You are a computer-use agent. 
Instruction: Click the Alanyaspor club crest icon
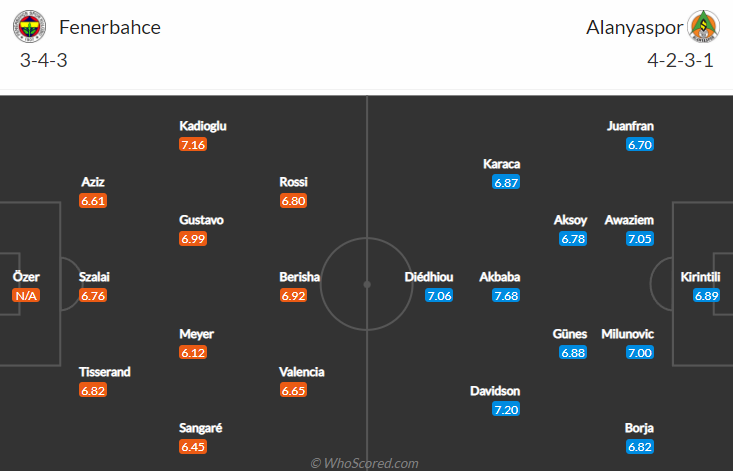coord(703,27)
